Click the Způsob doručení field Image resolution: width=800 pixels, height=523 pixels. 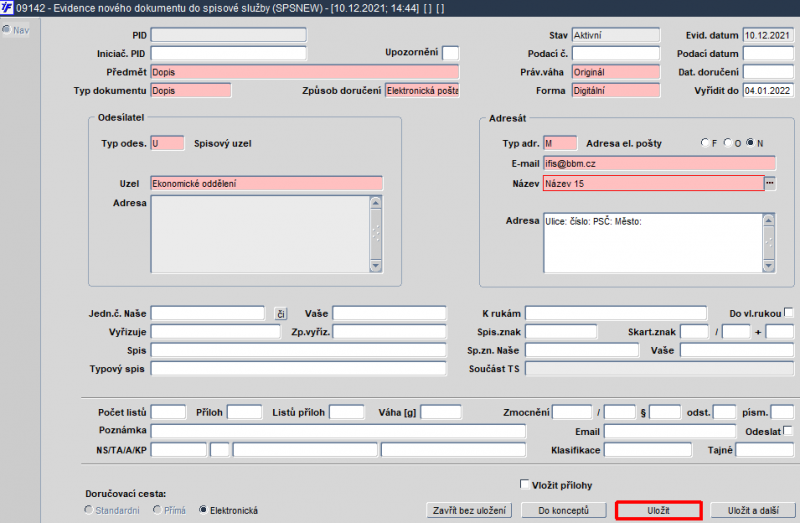click(422, 90)
